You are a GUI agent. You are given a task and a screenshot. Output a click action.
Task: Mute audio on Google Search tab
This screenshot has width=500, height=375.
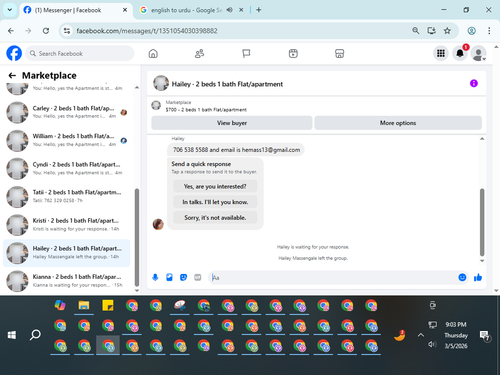230,10
